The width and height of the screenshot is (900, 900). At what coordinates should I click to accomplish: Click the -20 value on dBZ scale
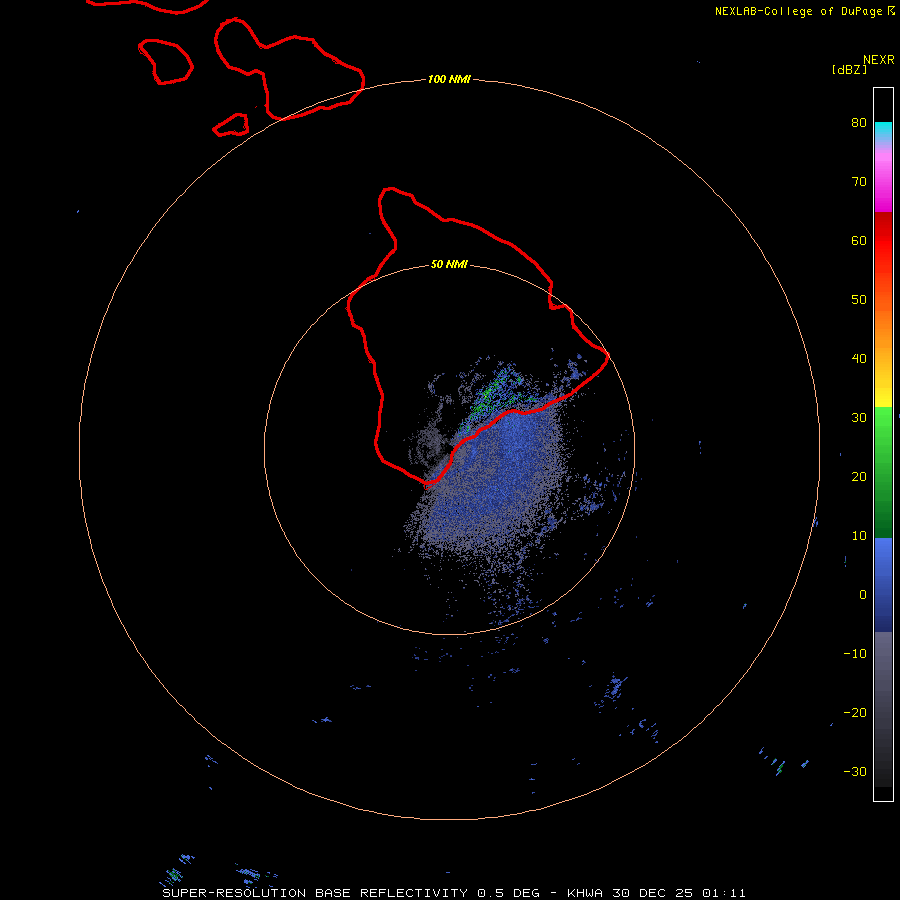click(x=855, y=713)
